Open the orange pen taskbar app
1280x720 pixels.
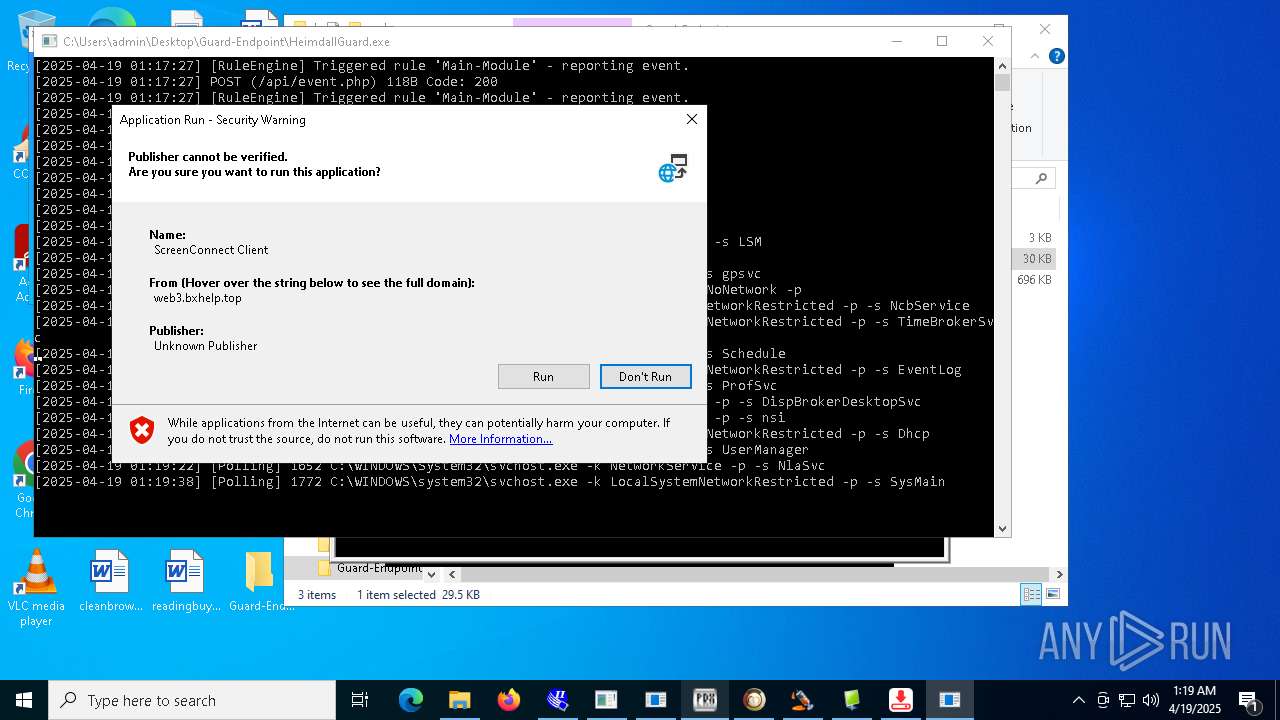[x=803, y=700]
